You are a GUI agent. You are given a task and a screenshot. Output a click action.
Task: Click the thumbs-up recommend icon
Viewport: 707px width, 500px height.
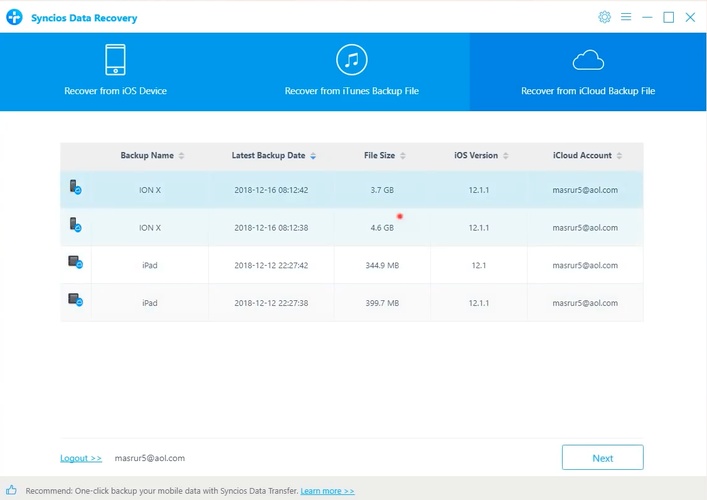click(x=11, y=490)
